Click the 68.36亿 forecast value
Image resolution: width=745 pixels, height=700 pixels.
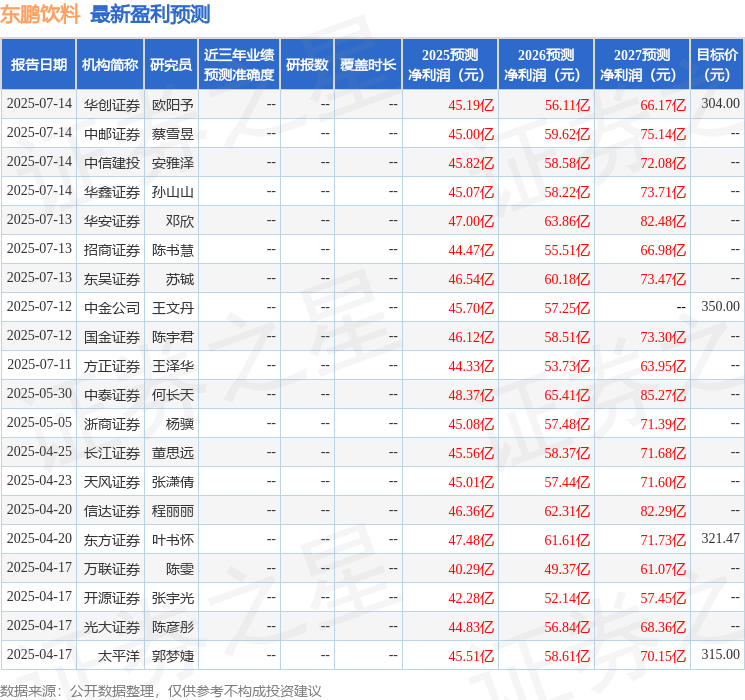[663, 627]
